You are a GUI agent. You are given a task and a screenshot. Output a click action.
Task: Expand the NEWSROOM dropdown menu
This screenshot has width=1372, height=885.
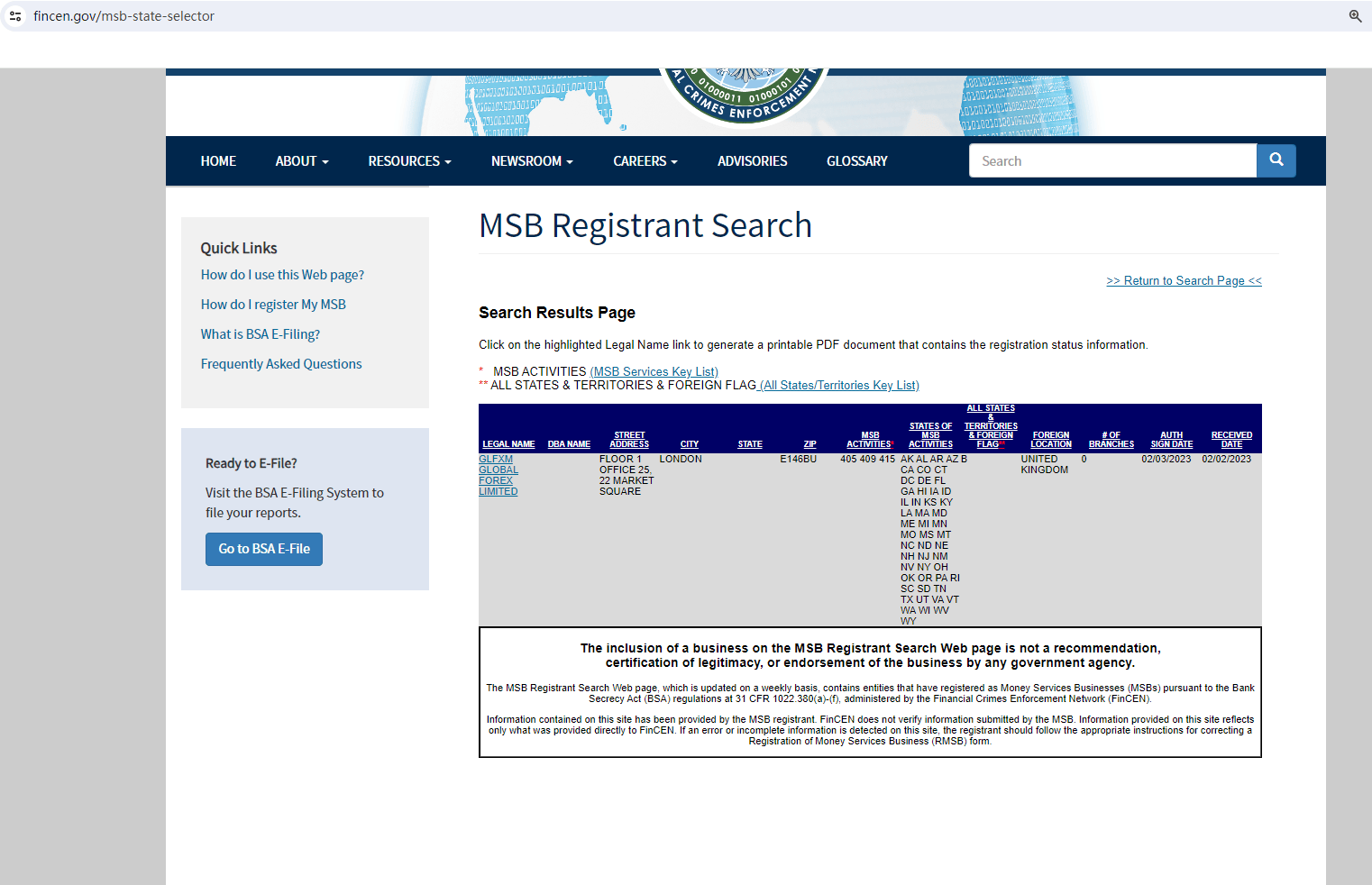coord(532,161)
